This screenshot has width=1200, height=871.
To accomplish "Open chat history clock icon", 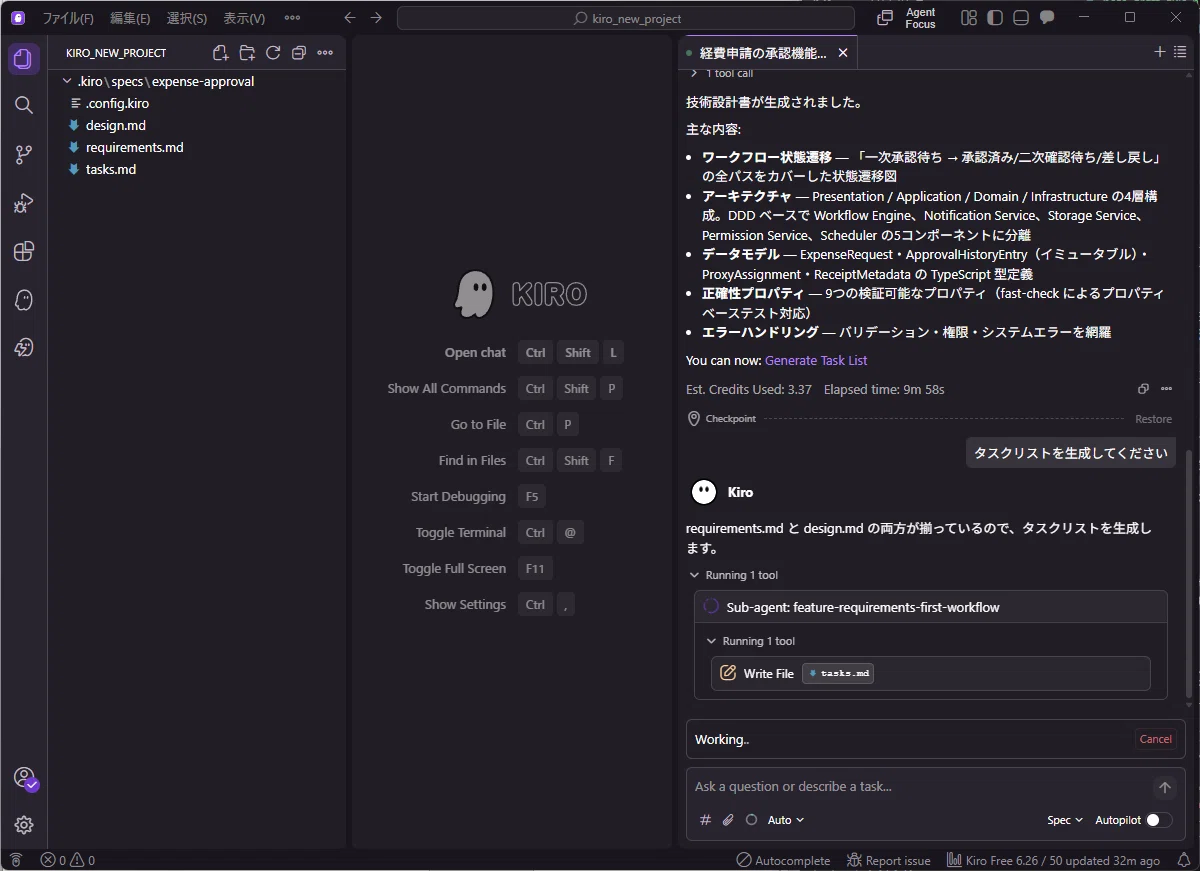I will point(1181,52).
